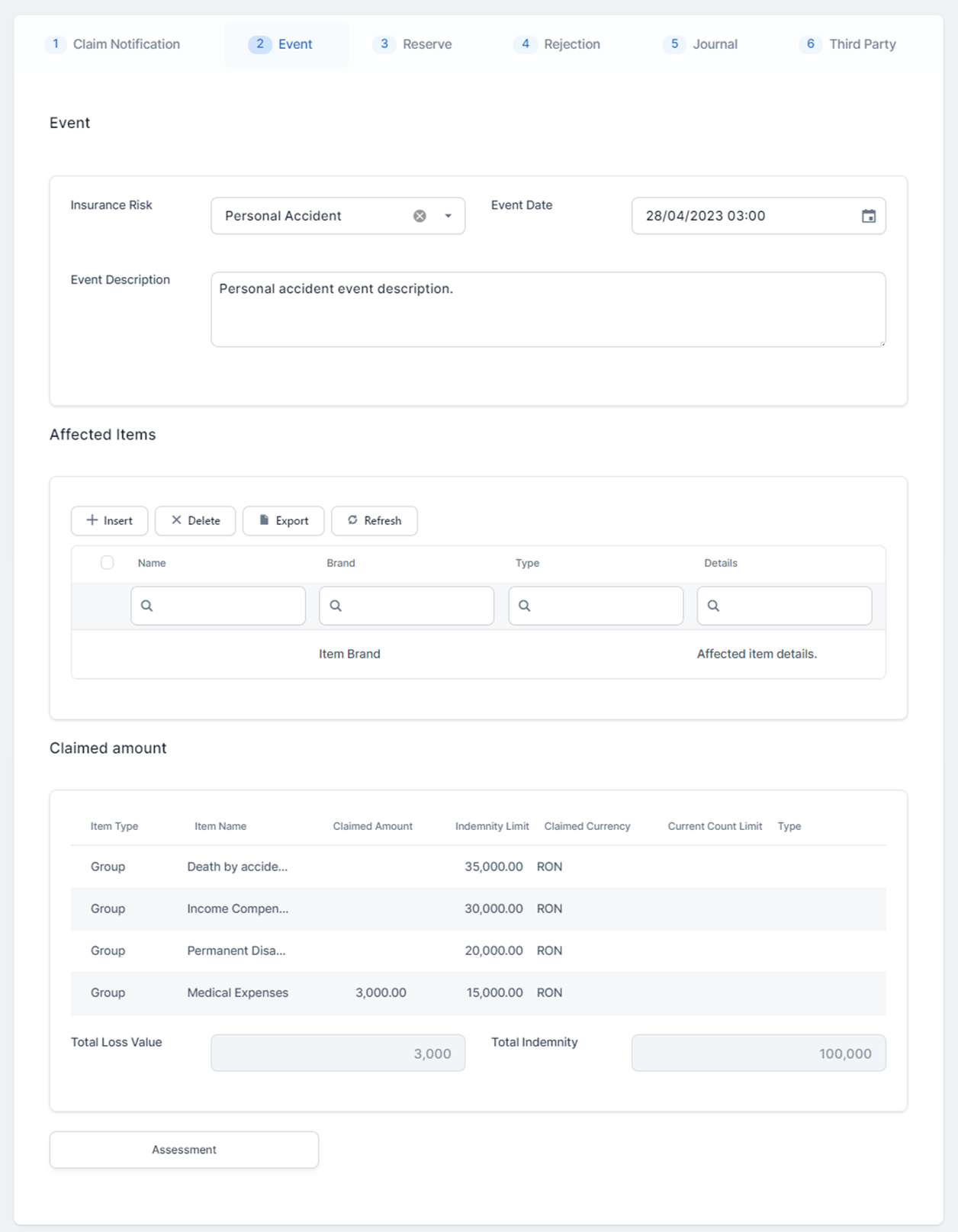958x1232 pixels.
Task: Clear the Personal Accident risk selection
Action: pyautogui.click(x=420, y=216)
